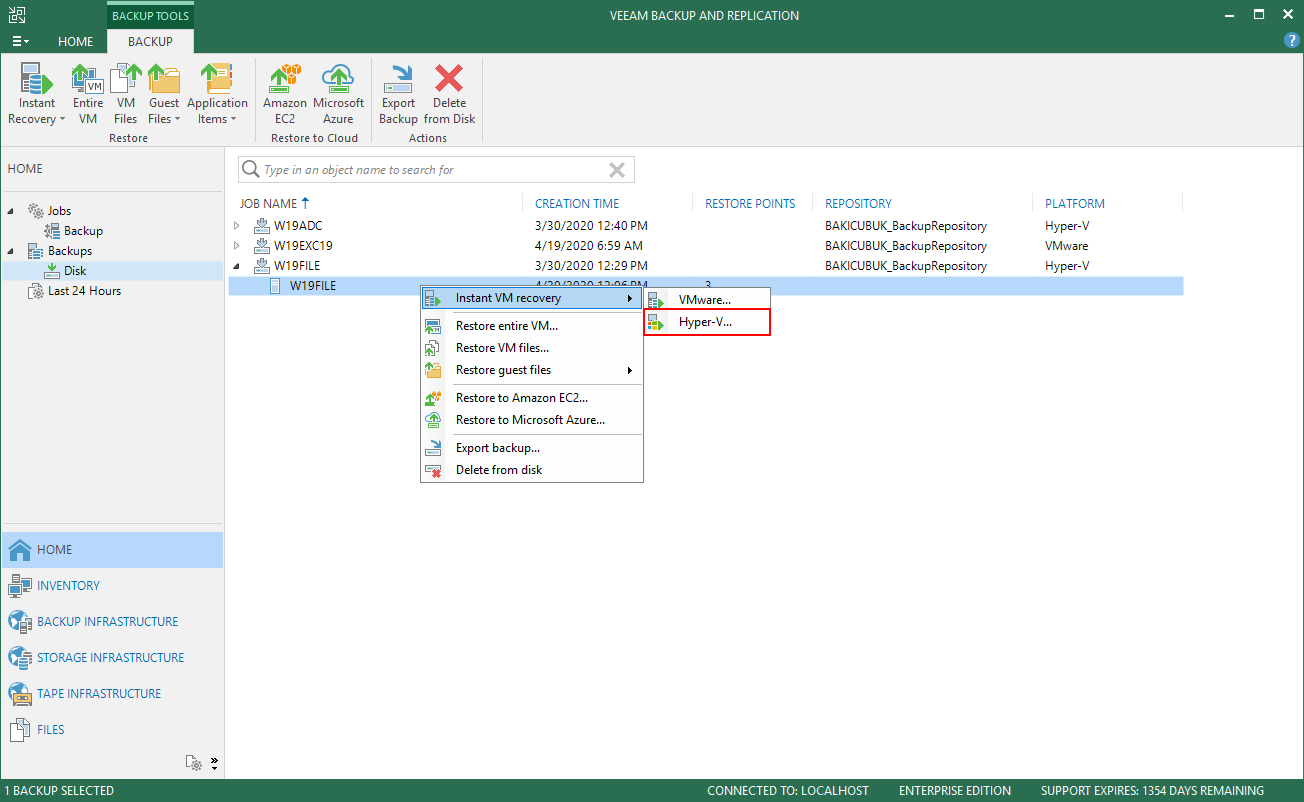Click VMware platform cell for W19EXC19

[1067, 246]
